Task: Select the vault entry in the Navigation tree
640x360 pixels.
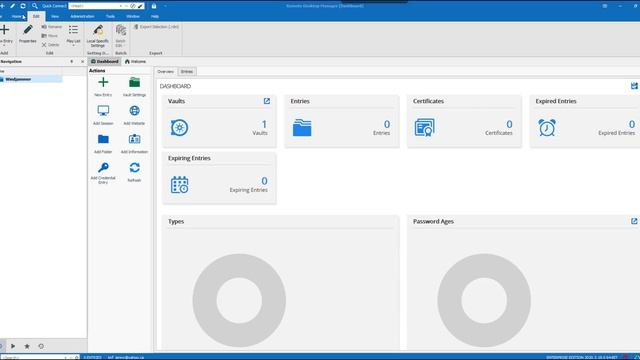Action: pyautogui.click(x=31, y=79)
